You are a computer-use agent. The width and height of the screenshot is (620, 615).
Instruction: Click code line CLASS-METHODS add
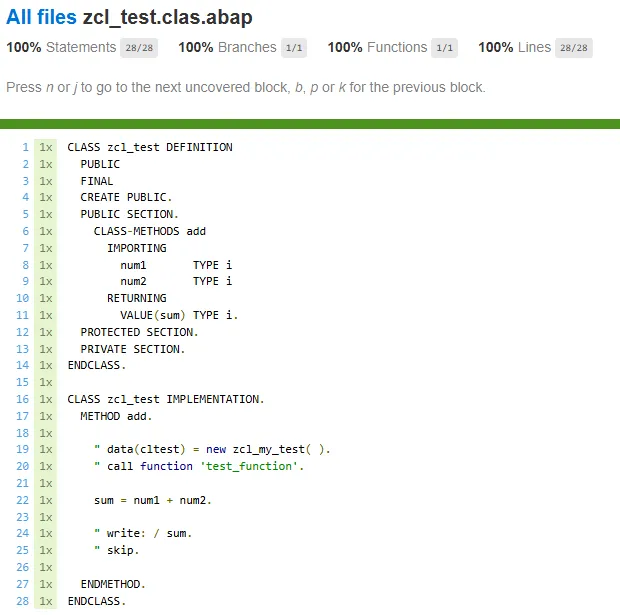pyautogui.click(x=150, y=231)
